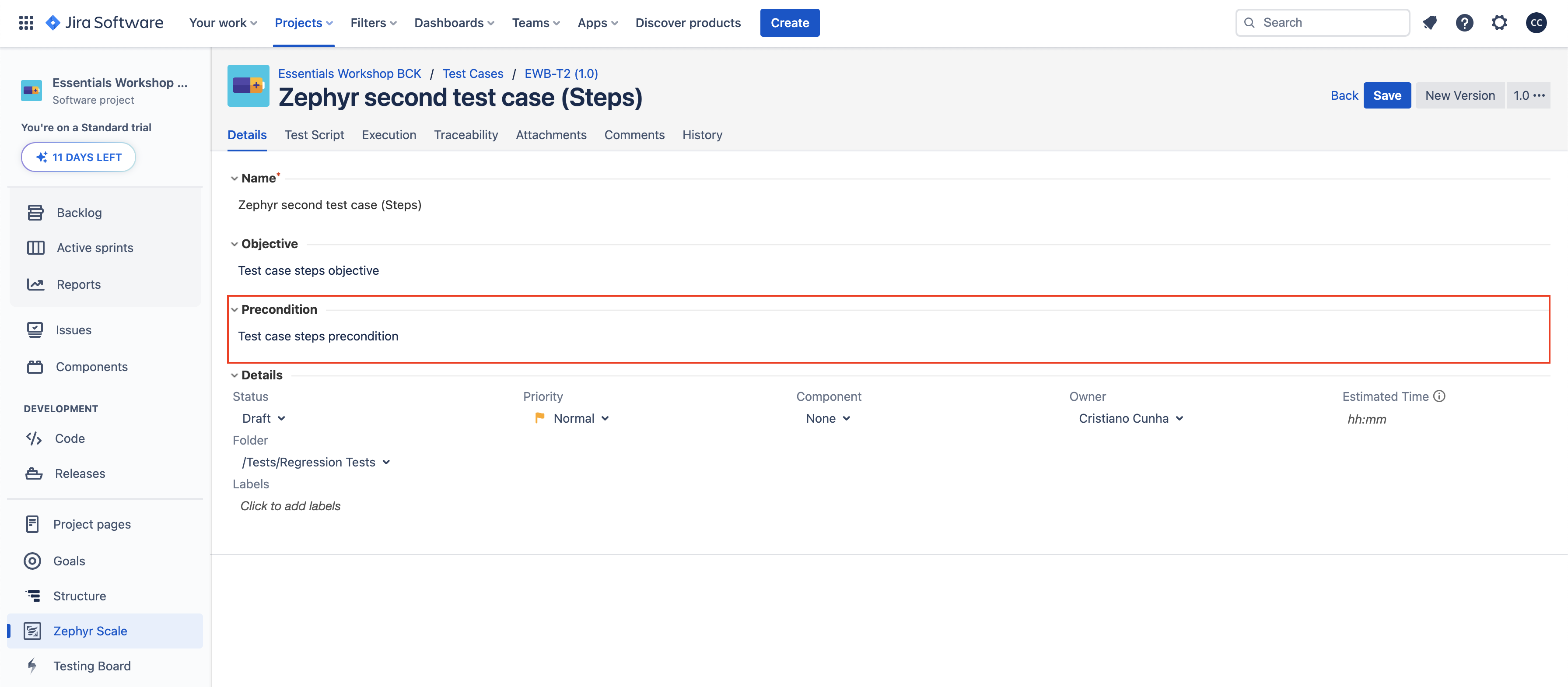
Task: Click the Project pages icon
Action: pos(32,524)
